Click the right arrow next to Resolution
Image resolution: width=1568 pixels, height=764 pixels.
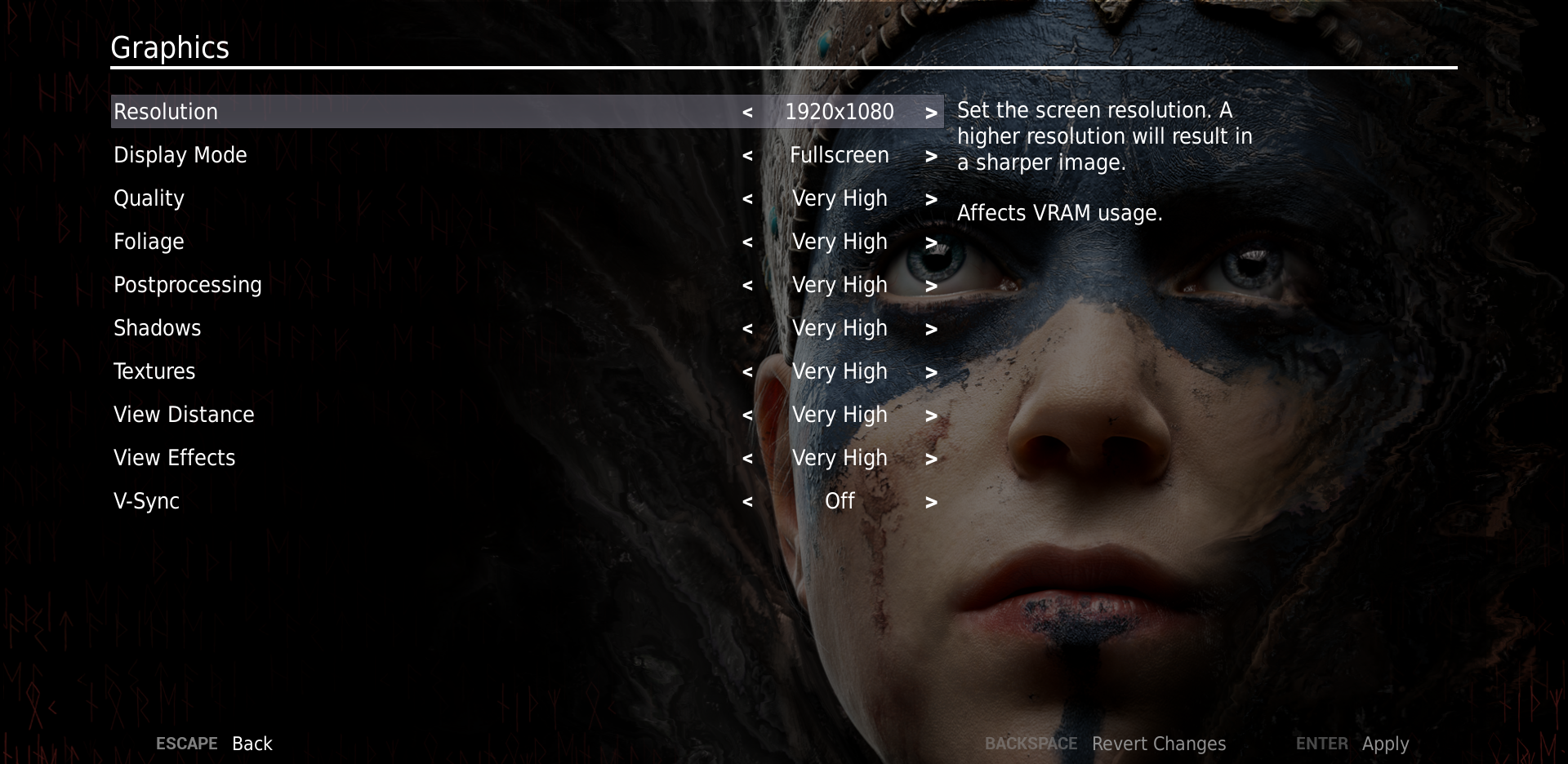pyautogui.click(x=931, y=113)
